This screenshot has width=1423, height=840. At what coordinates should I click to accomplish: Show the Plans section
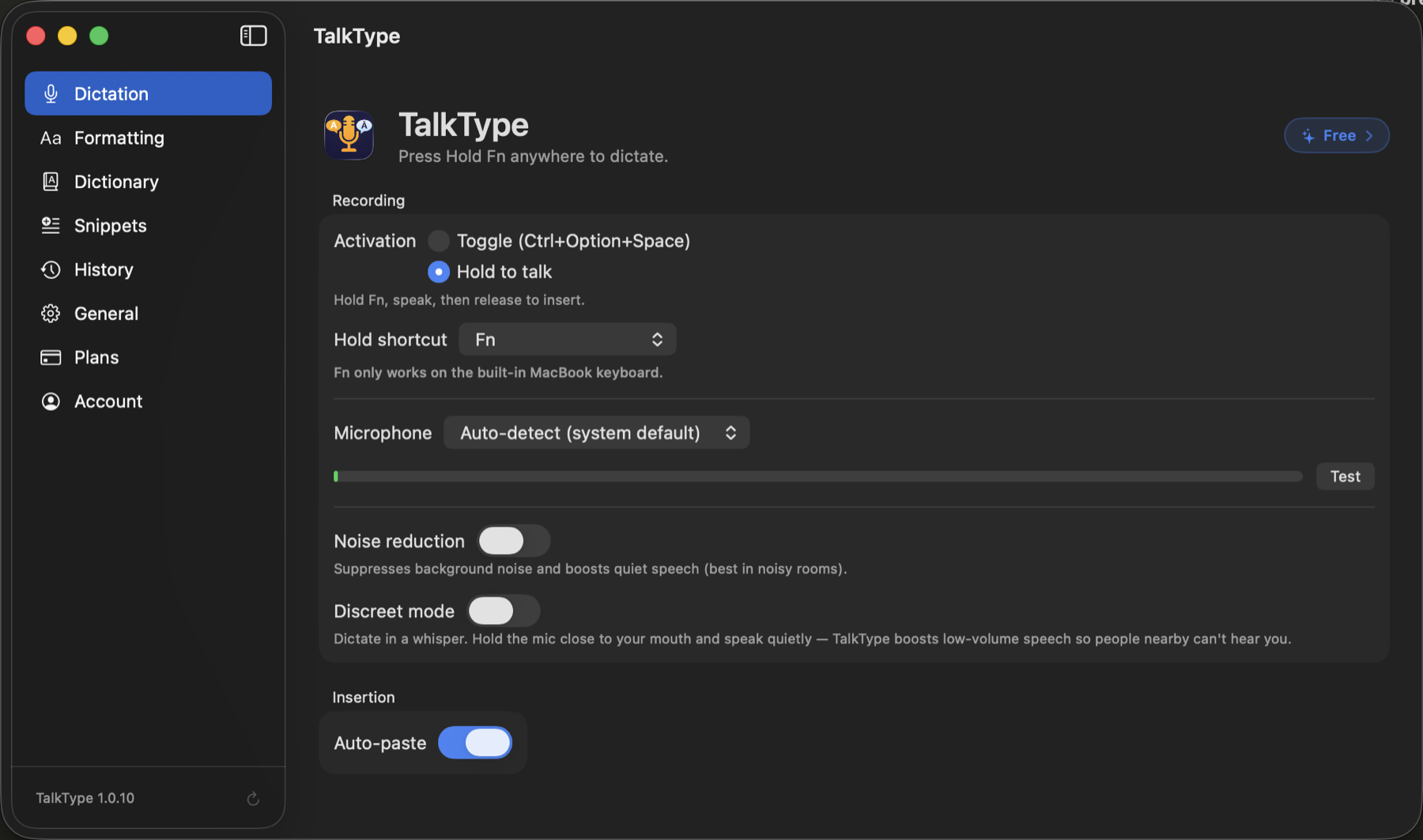(148, 357)
